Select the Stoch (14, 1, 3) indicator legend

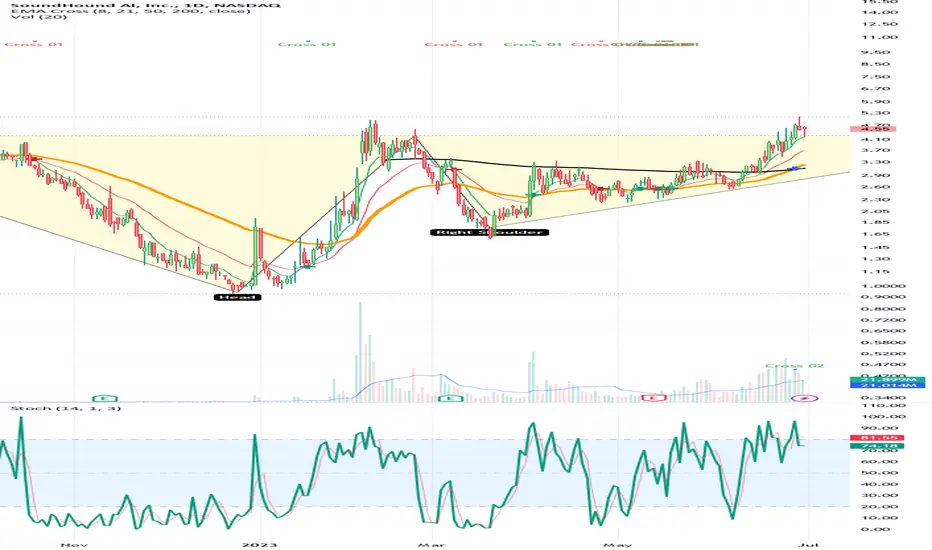tap(66, 408)
